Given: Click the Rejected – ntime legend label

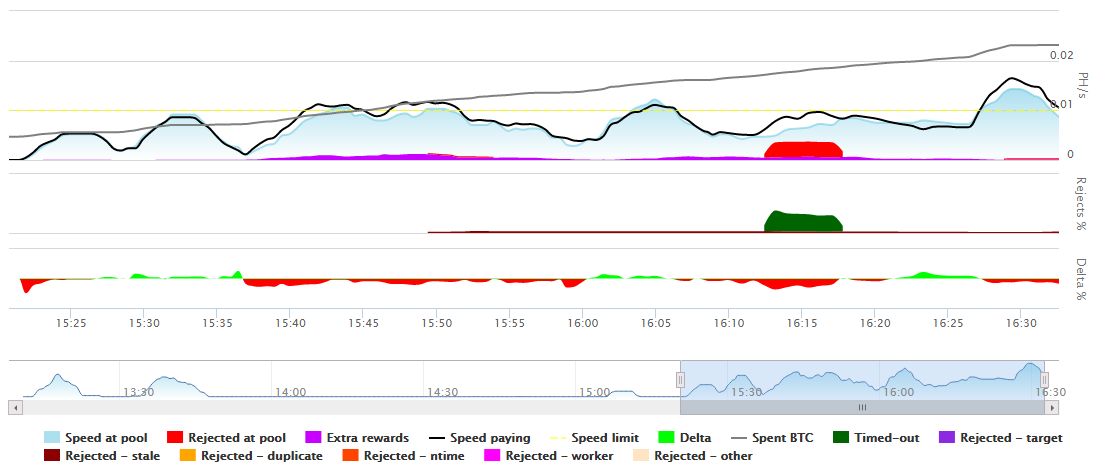Looking at the screenshot, I should (415, 456).
